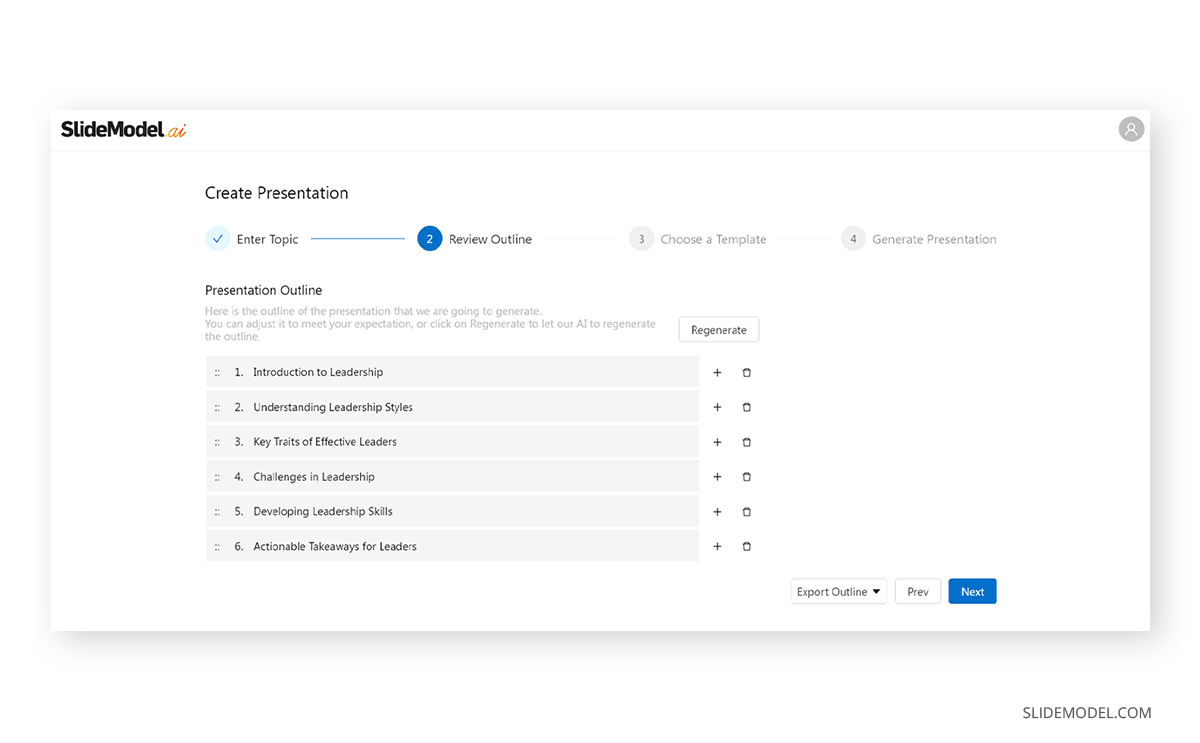Click the trash icon for Understanding Leadership Styles
The width and height of the screenshot is (1200, 743).
[x=747, y=406]
